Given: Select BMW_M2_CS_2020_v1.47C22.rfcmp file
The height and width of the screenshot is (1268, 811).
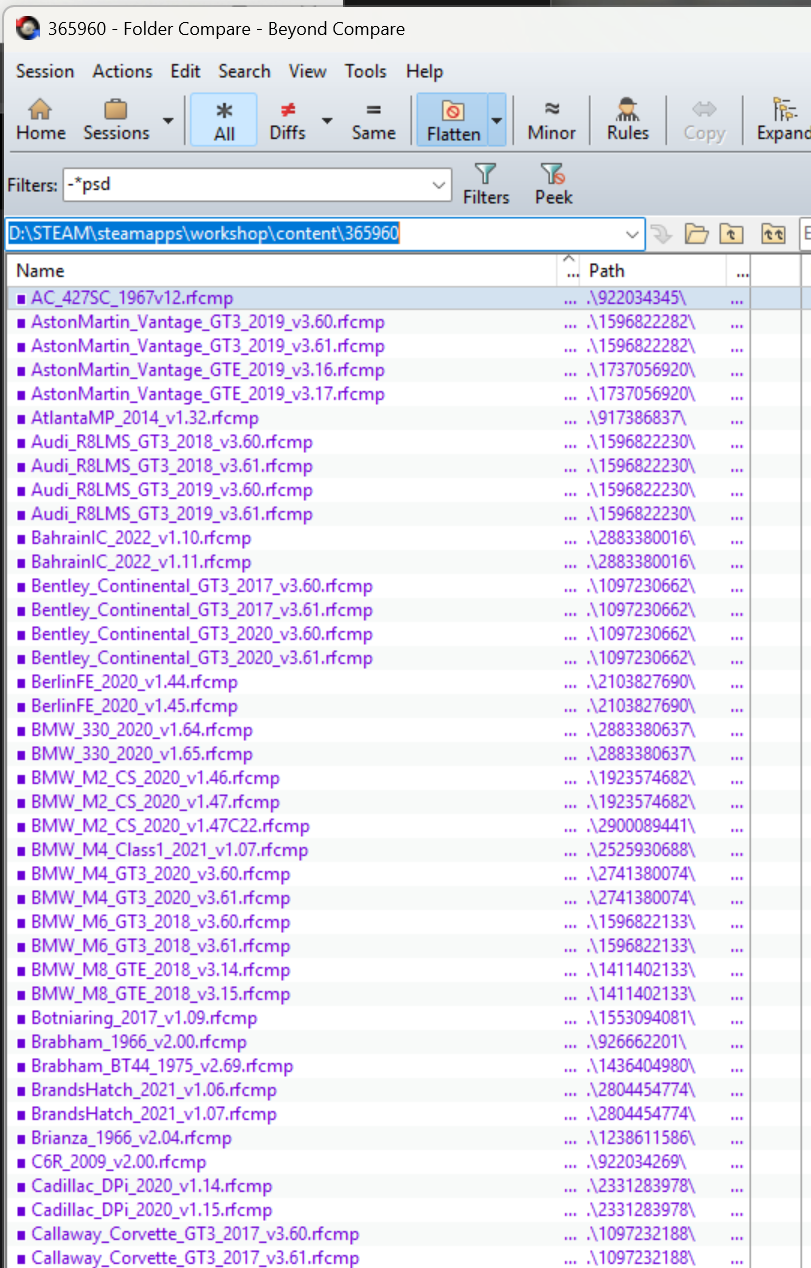Looking at the screenshot, I should tap(170, 826).
